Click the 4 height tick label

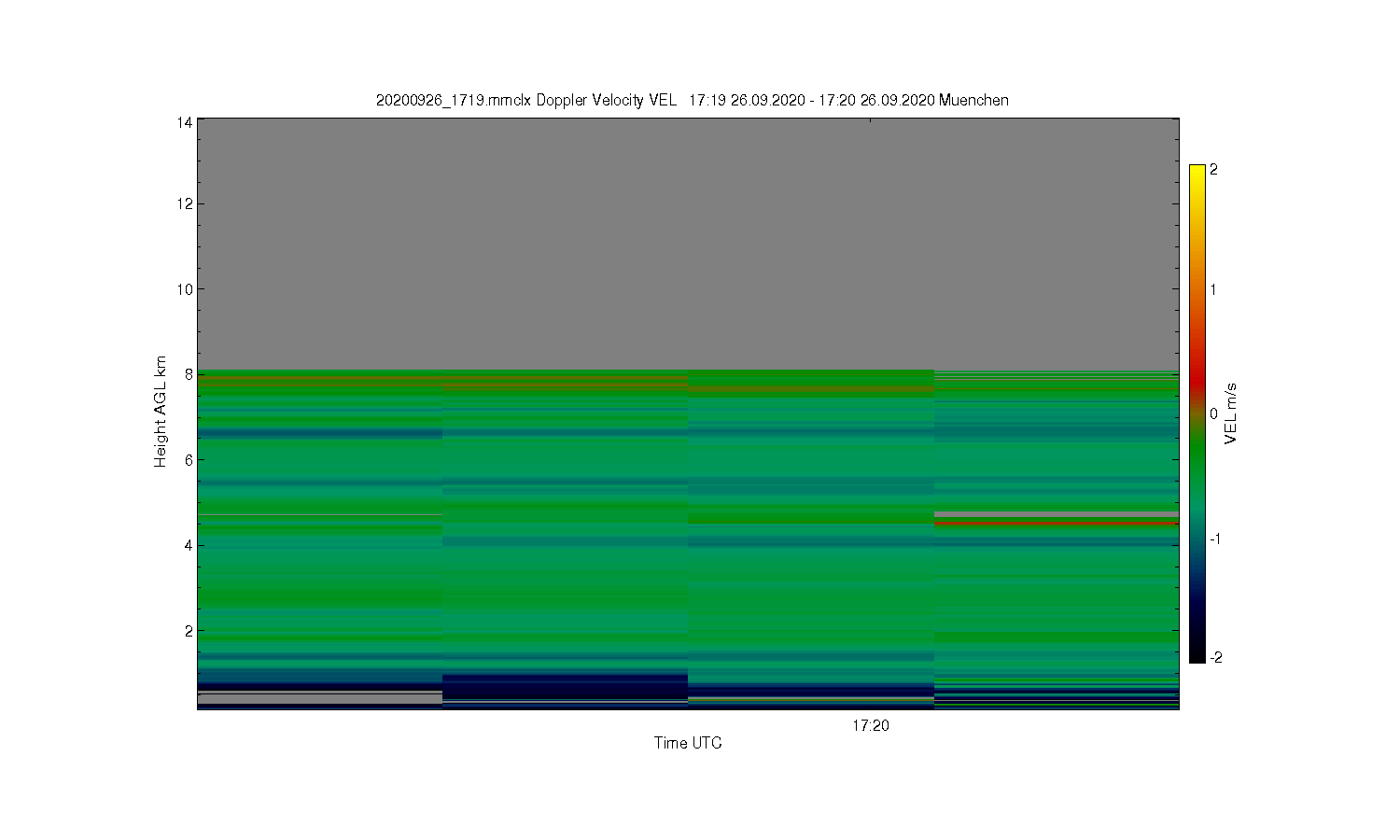(189, 545)
